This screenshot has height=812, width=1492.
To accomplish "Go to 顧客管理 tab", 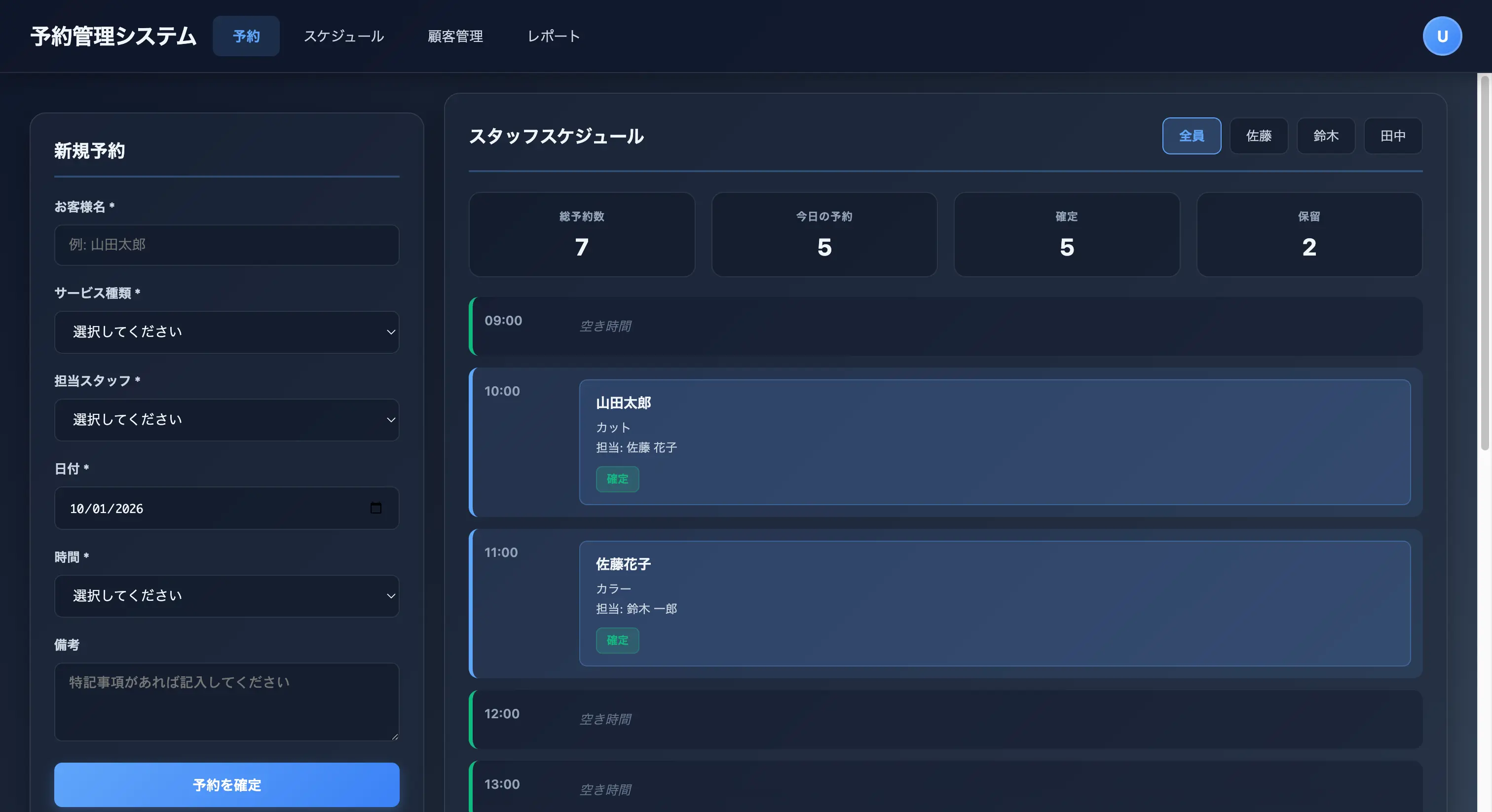I will point(455,36).
